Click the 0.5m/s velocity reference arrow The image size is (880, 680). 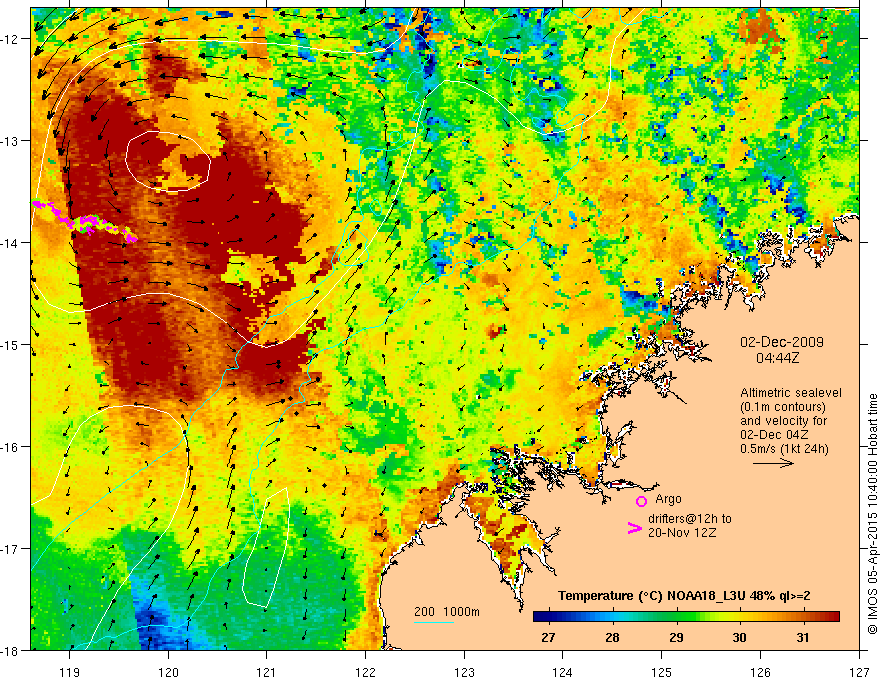point(773,463)
